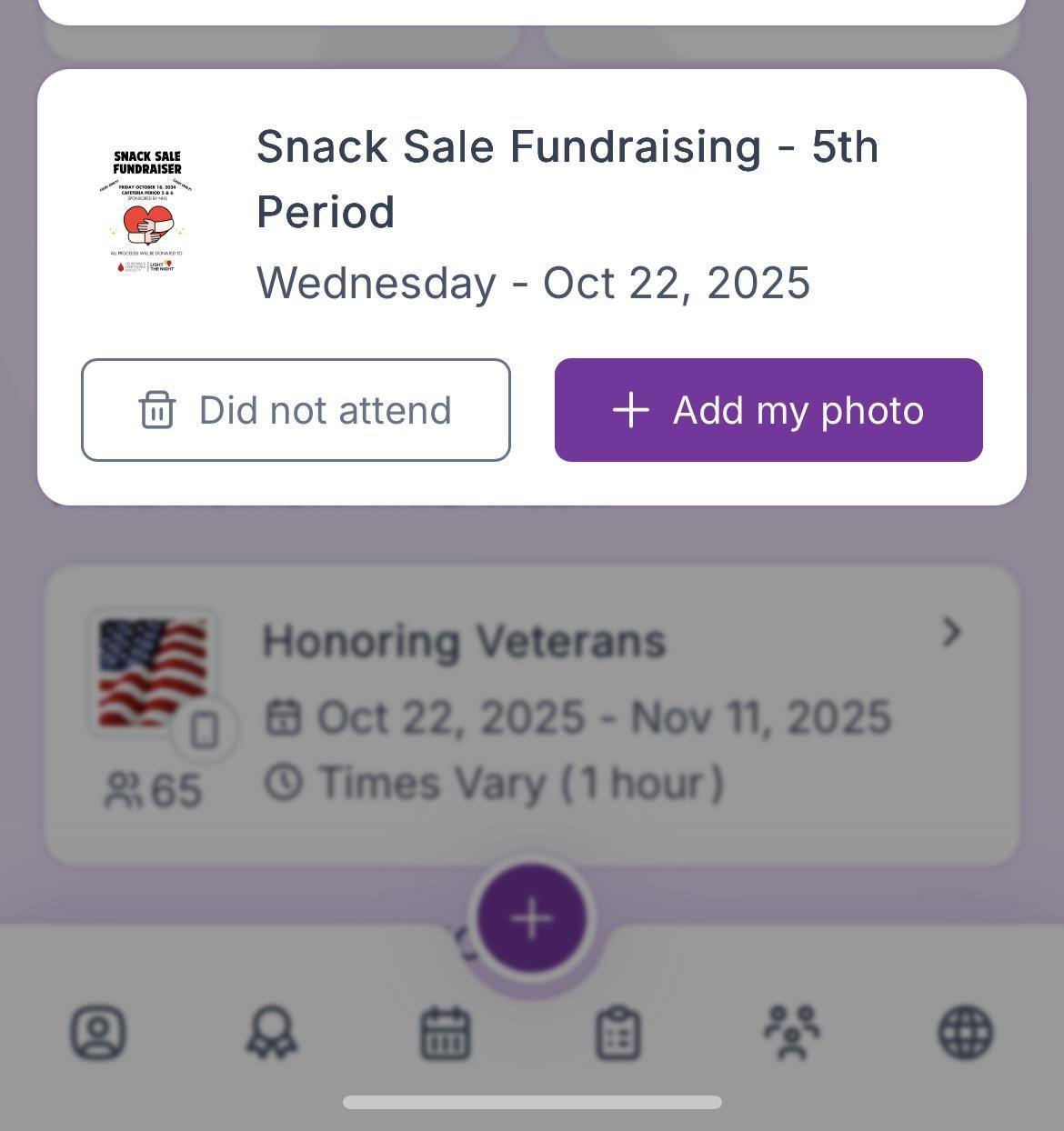Open the clipboard checklist tab

[618, 1033]
